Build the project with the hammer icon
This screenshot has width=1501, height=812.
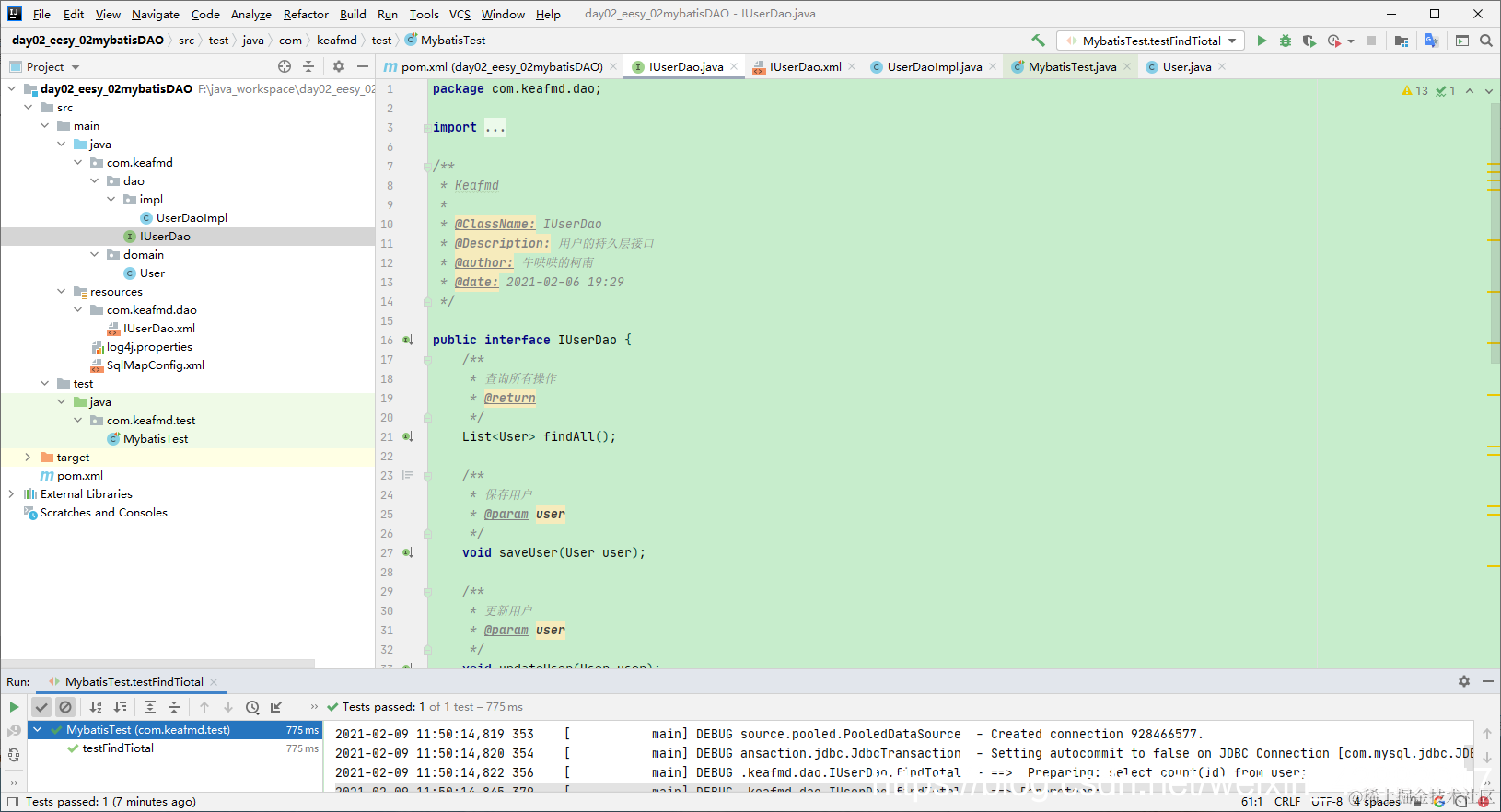coord(1039,41)
